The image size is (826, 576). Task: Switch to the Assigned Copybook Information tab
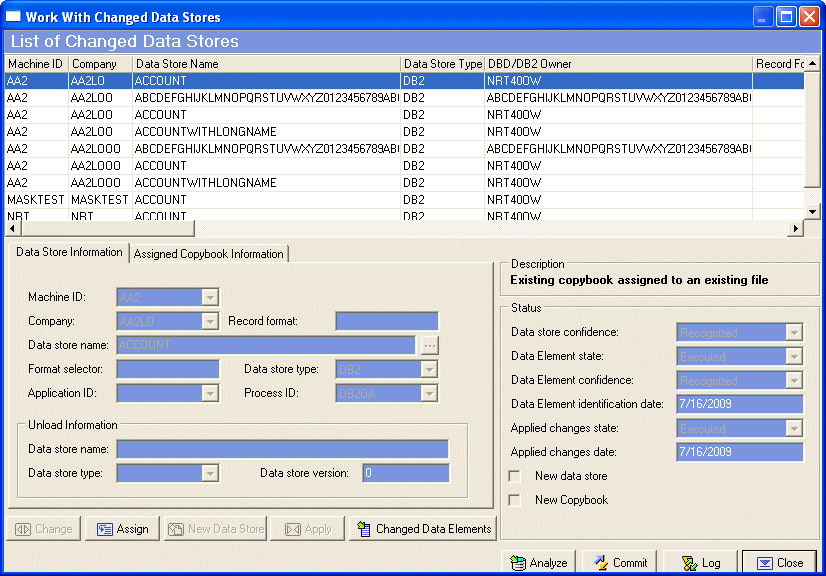point(208,253)
